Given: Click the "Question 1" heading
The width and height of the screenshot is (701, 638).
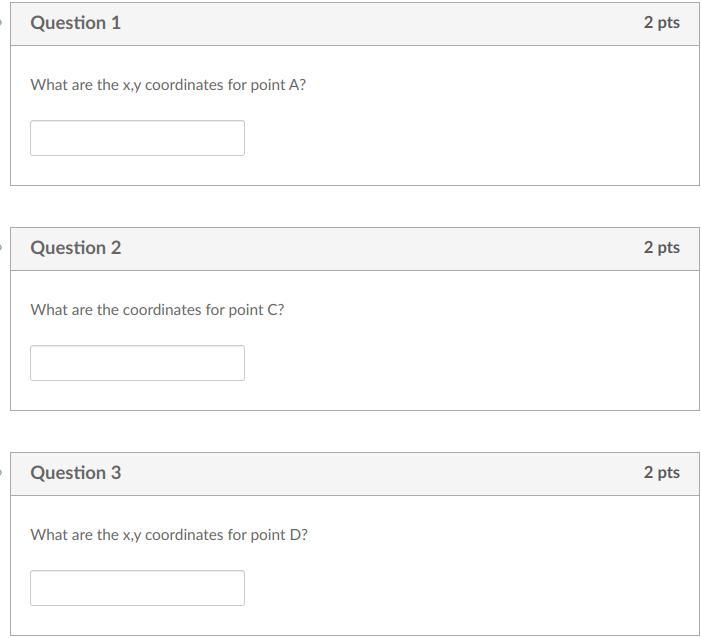Looking at the screenshot, I should tap(76, 23).
